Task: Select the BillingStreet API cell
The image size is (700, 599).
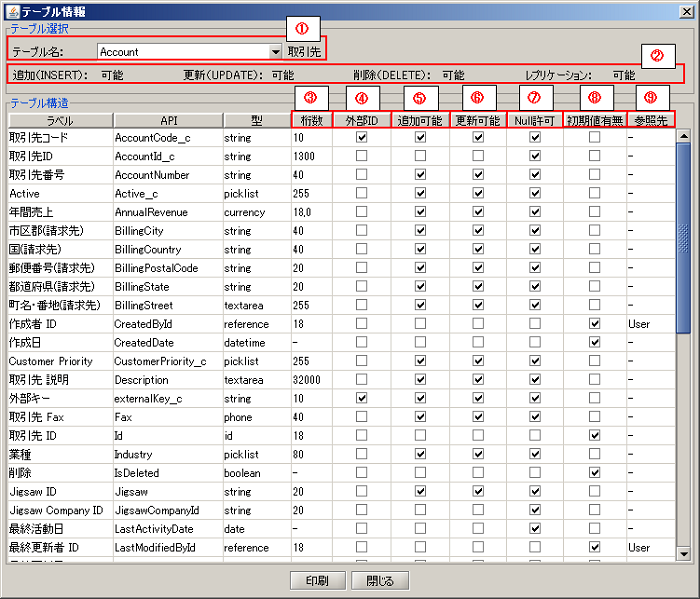Action: [x=168, y=305]
